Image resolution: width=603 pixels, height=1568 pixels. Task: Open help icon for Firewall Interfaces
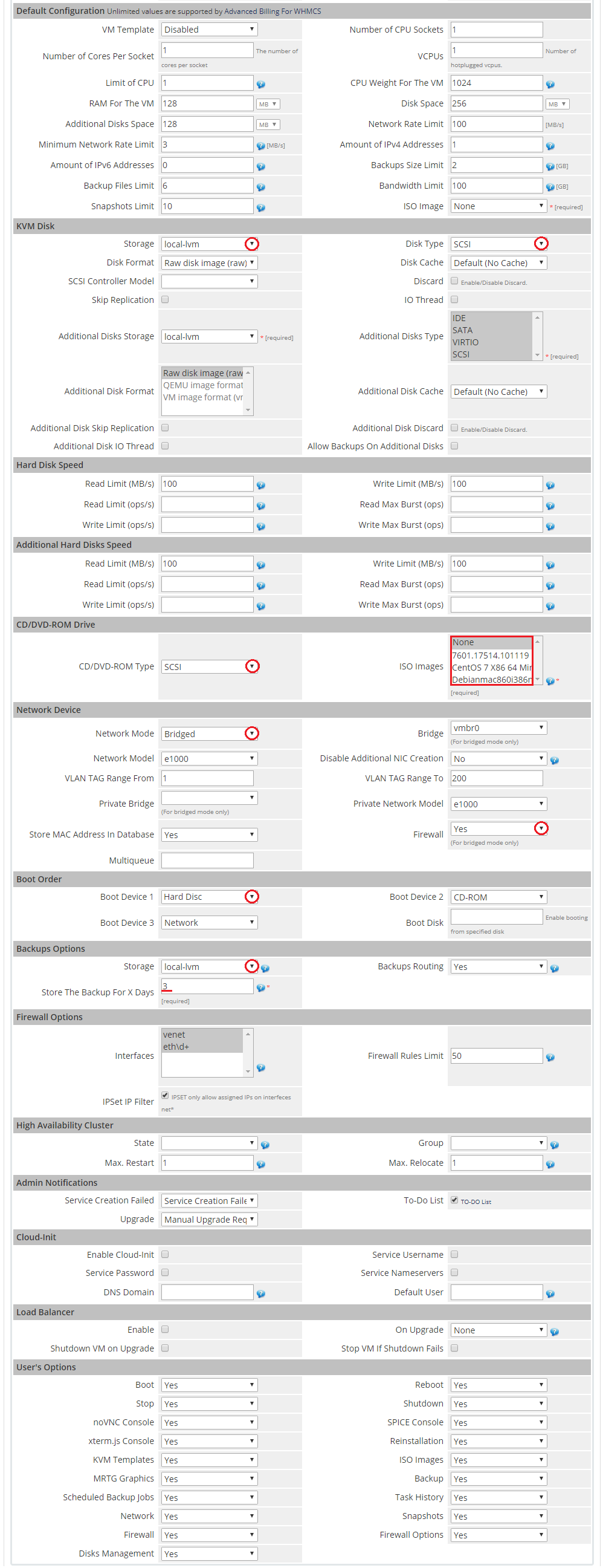click(x=260, y=1069)
